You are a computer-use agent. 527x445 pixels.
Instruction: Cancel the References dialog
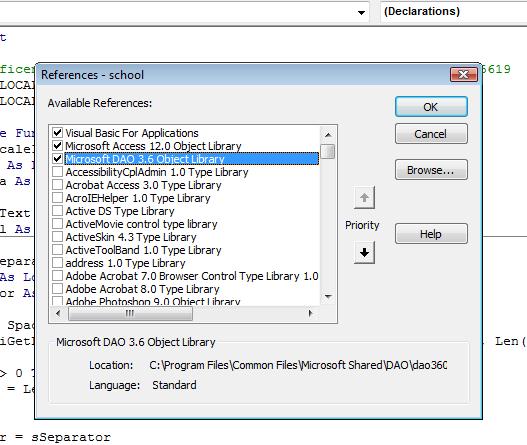pyautogui.click(x=431, y=134)
